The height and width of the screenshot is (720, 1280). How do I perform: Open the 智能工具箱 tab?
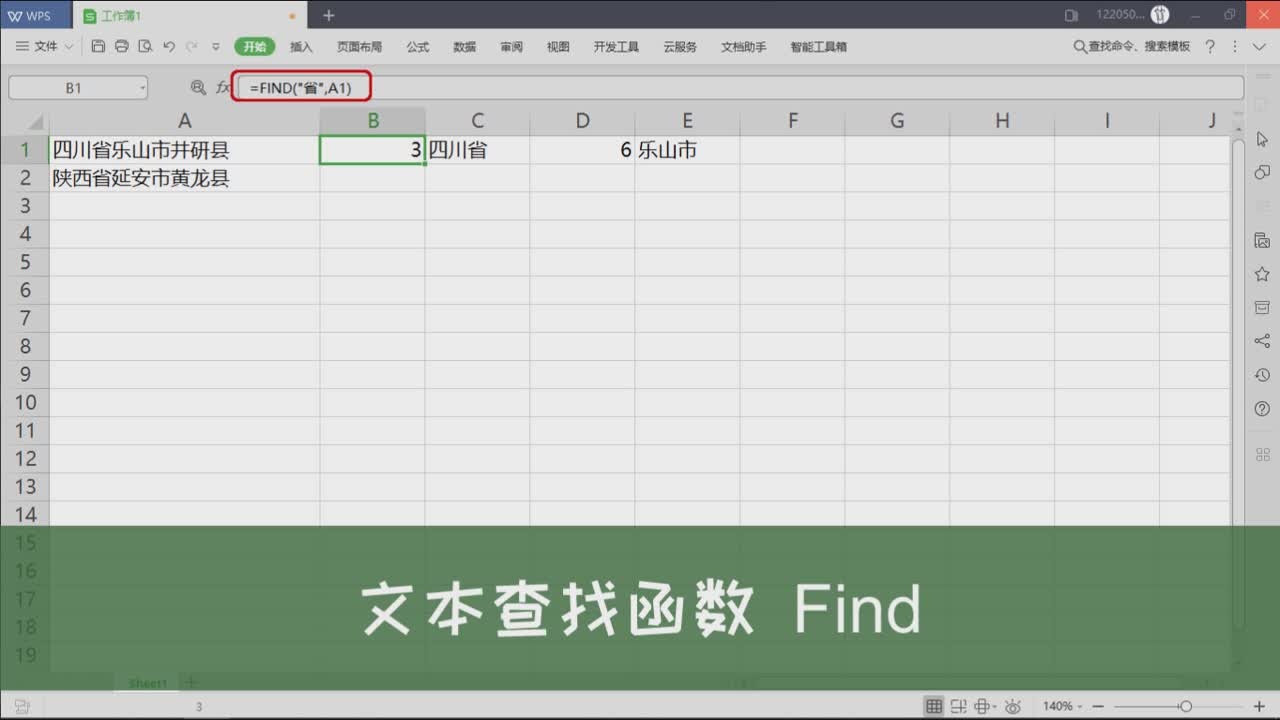pos(819,47)
